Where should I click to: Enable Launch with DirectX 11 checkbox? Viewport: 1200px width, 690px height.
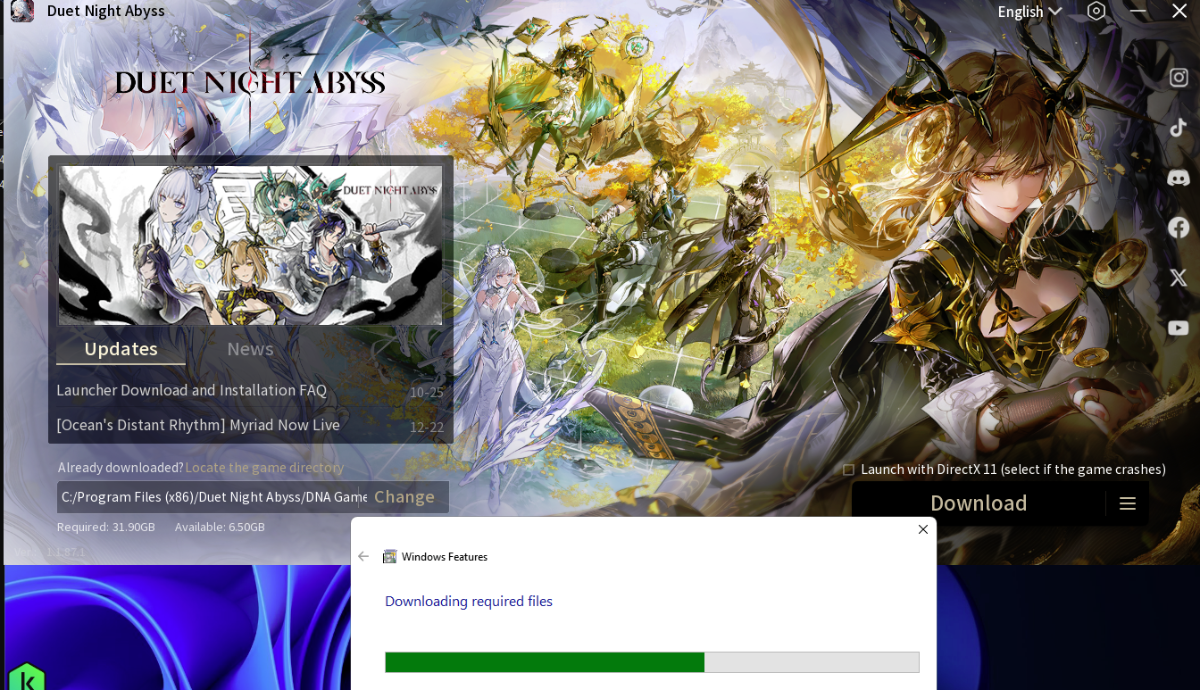849,469
